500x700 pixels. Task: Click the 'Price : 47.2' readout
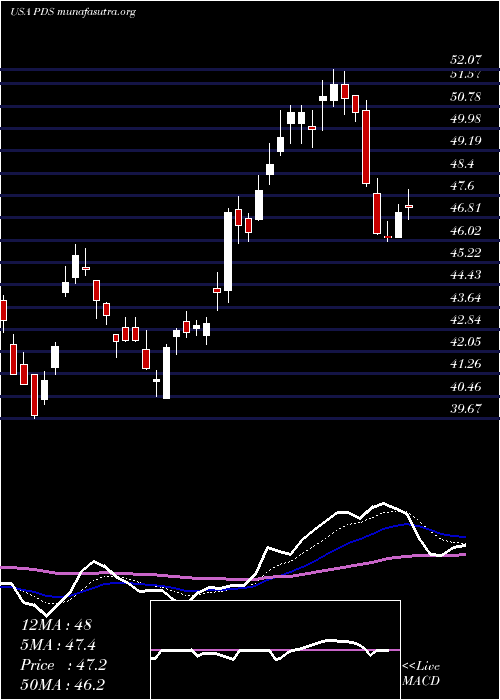click(63, 665)
